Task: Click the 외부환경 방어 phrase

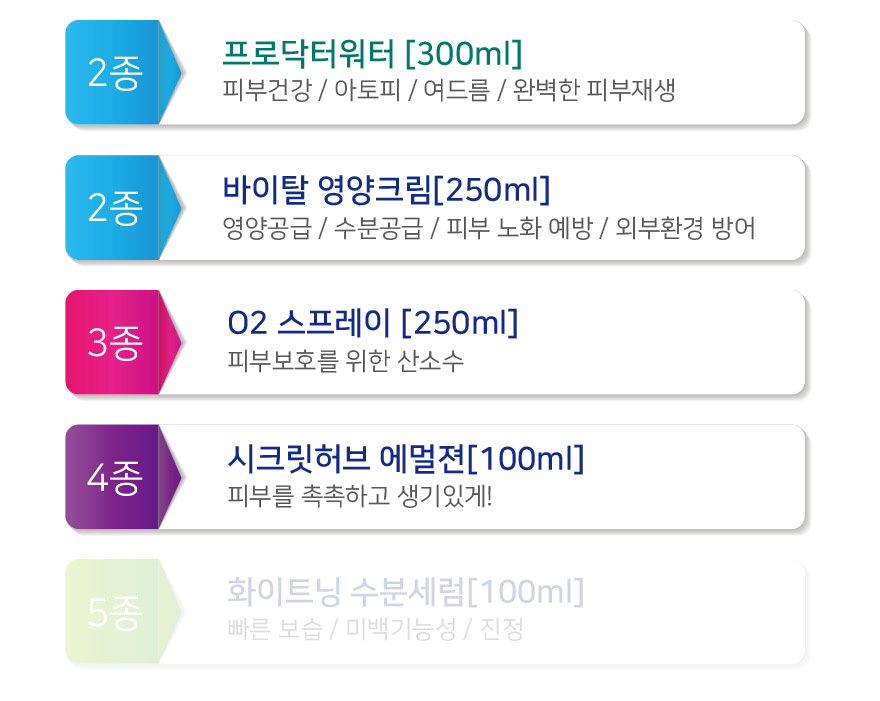Action: click(x=685, y=227)
